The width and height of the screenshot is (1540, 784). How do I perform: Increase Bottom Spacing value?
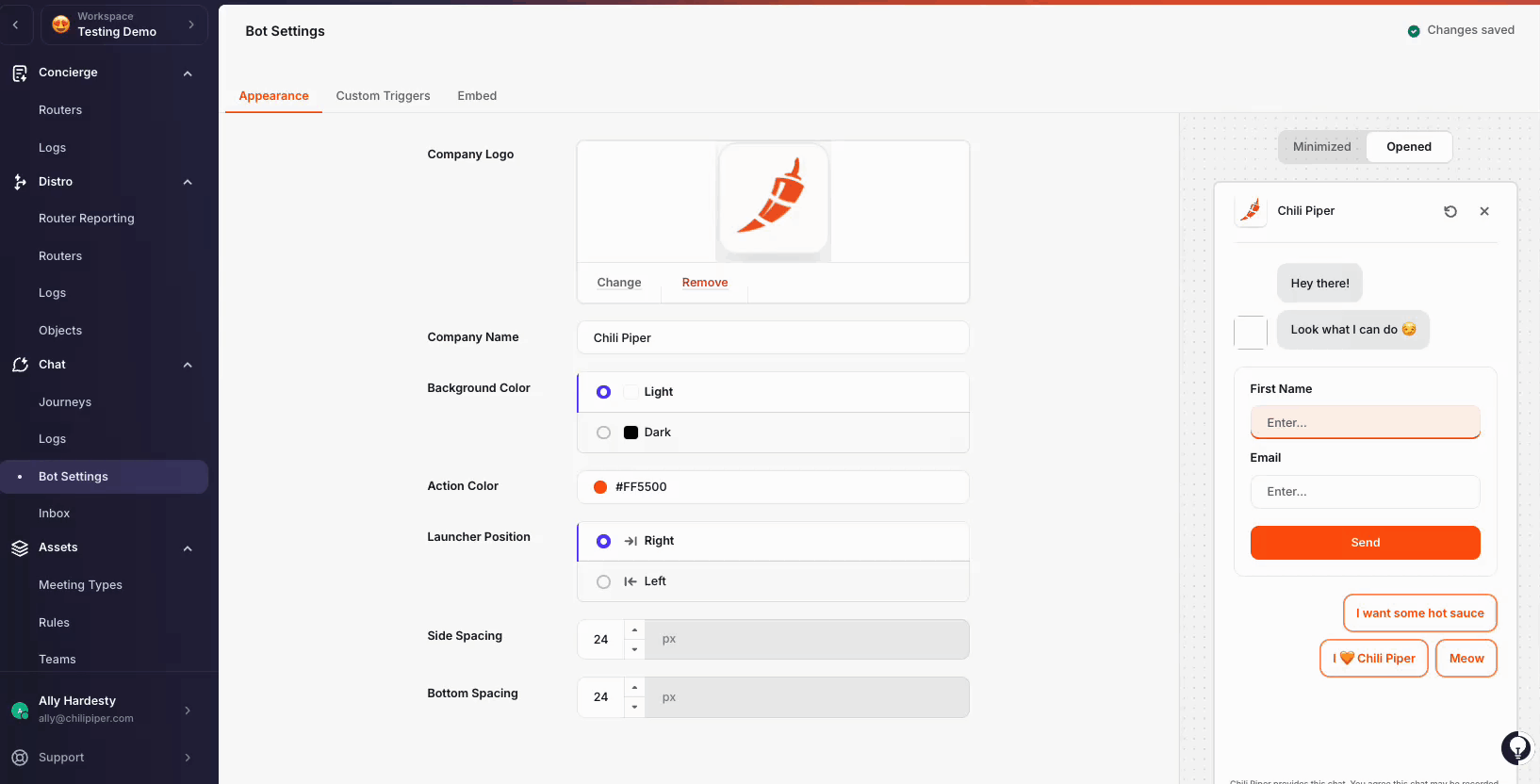634,687
